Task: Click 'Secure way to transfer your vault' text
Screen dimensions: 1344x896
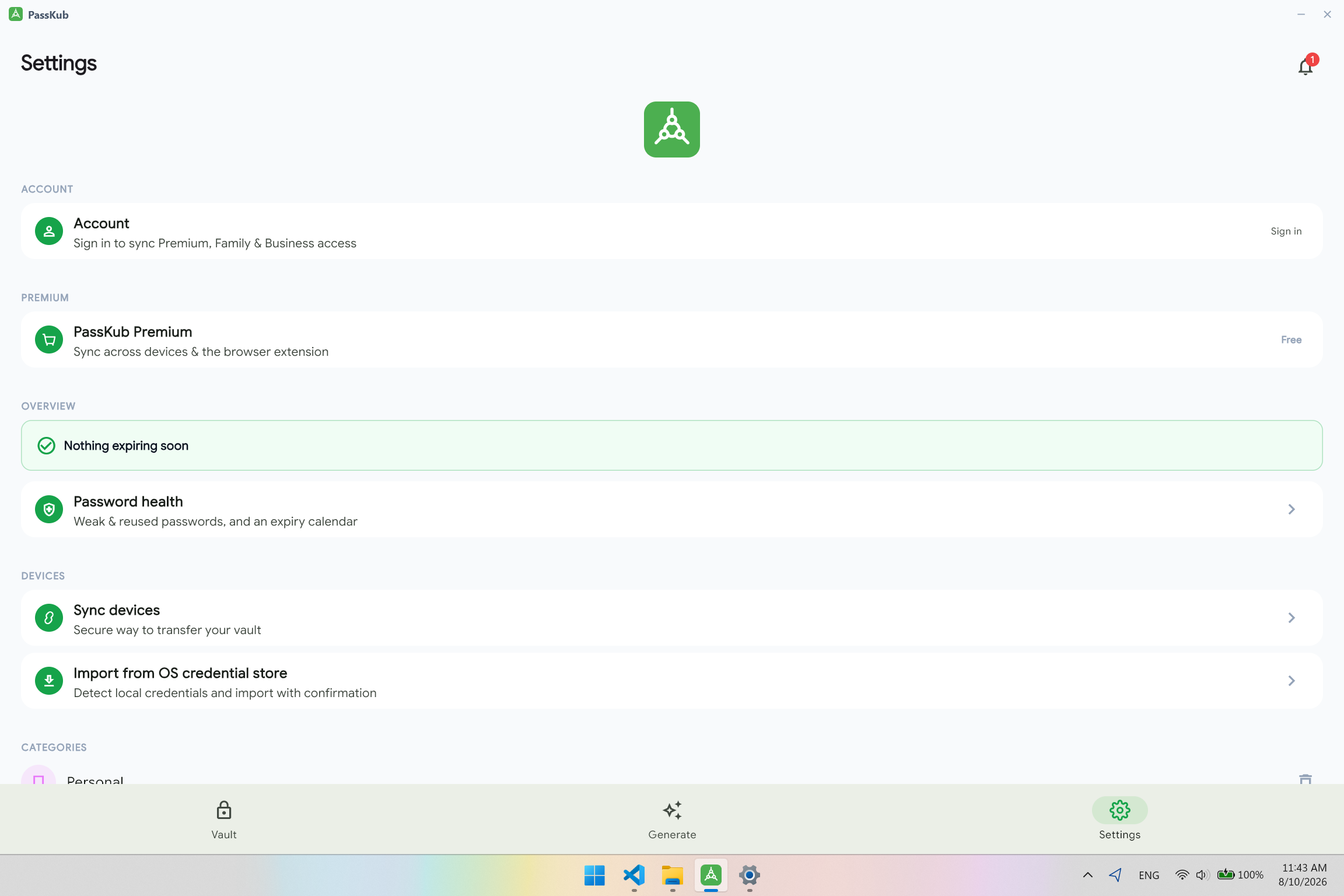Action: (x=167, y=630)
